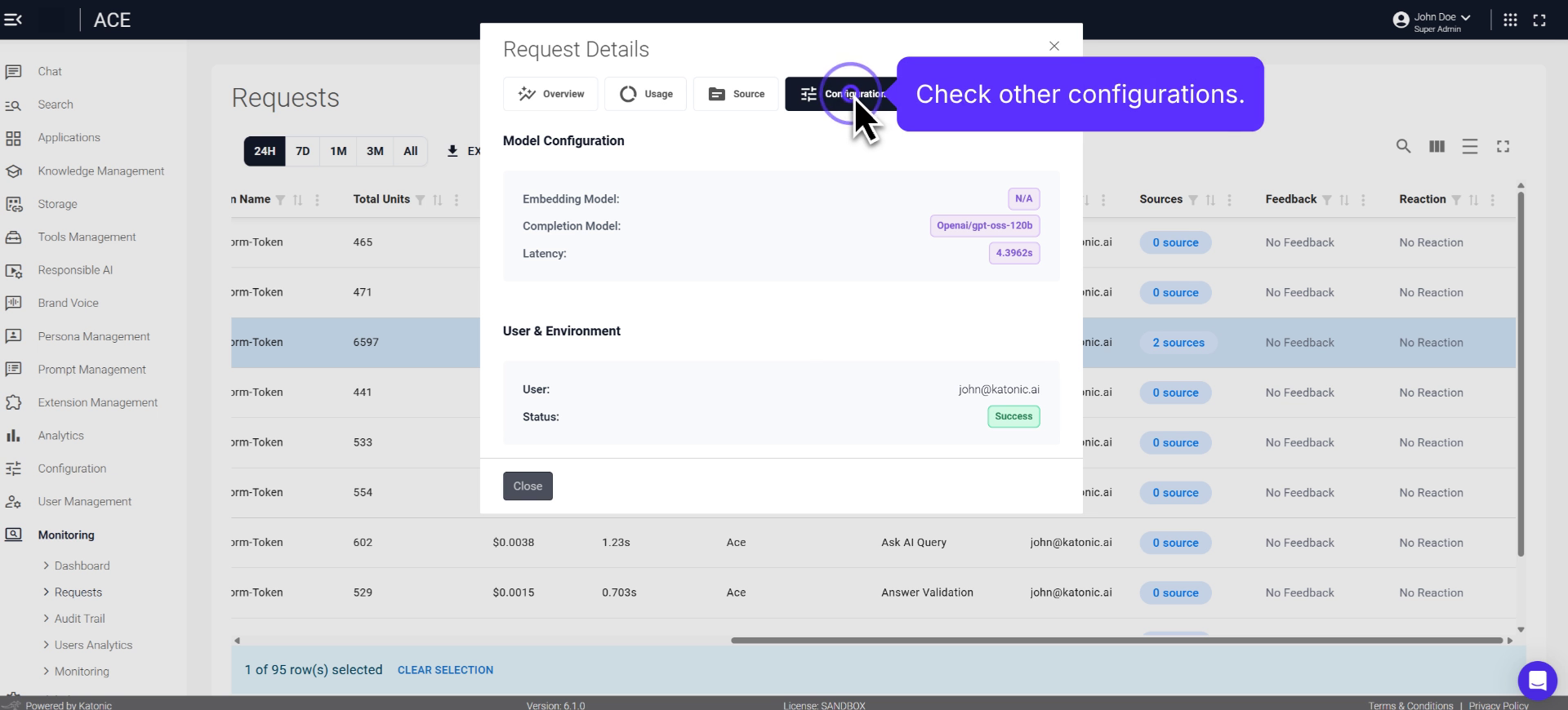The height and width of the screenshot is (710, 1568).
Task: Open the Monitoring menu label
Action: (x=66, y=535)
